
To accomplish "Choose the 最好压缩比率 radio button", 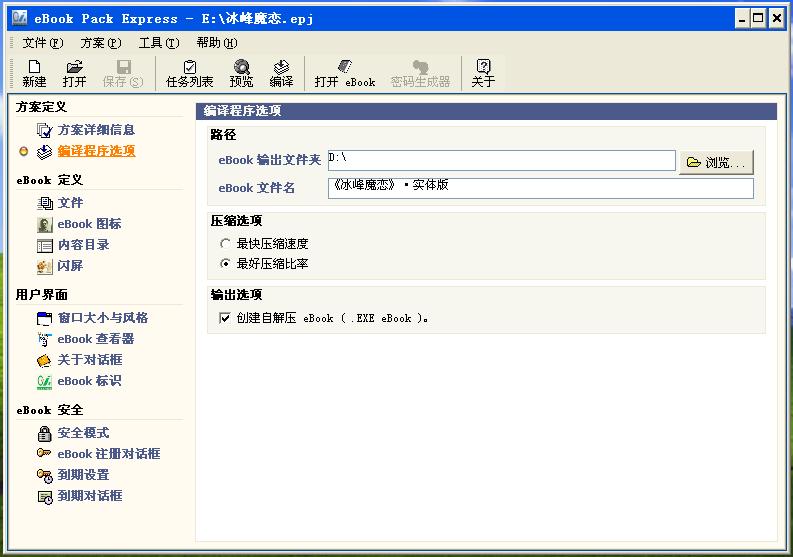I will point(225,264).
